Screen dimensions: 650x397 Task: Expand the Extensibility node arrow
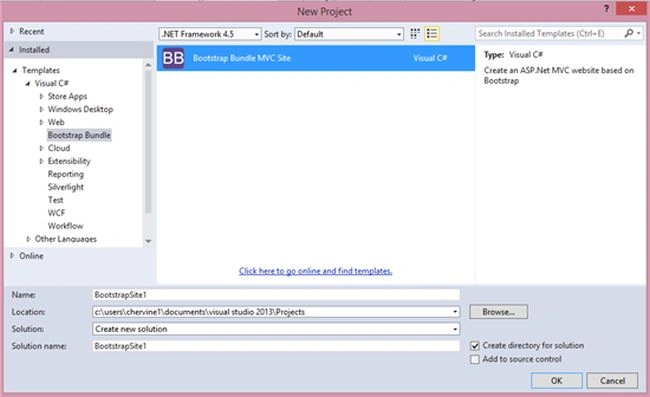coord(41,161)
